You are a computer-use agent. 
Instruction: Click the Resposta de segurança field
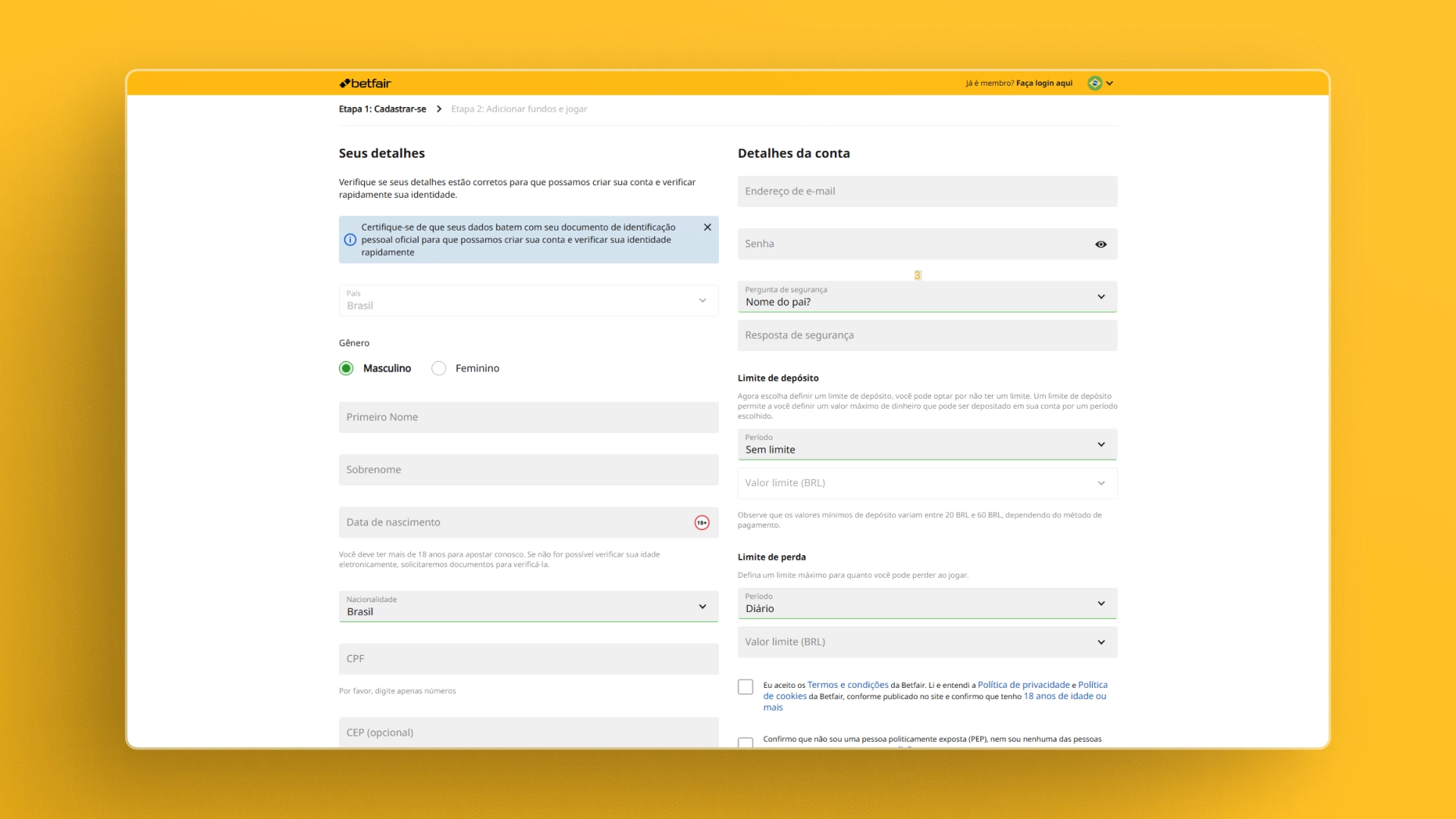pyautogui.click(x=927, y=335)
